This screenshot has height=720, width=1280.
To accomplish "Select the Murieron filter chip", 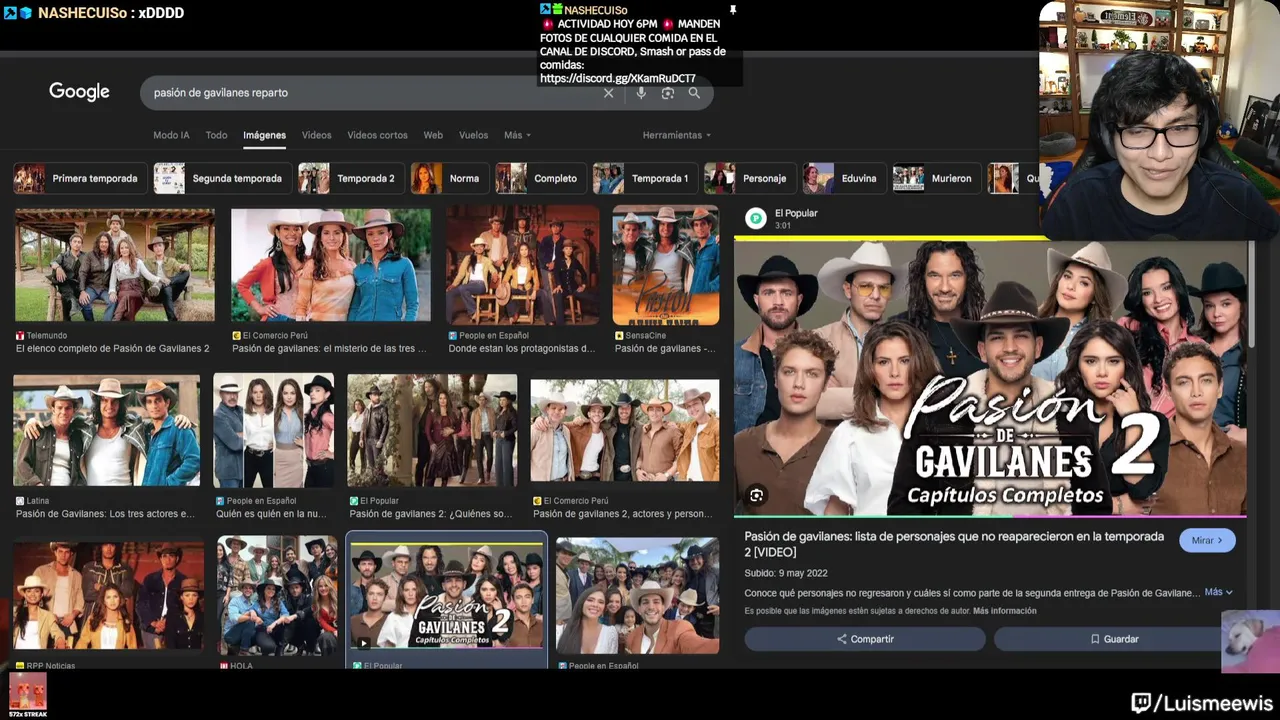I will point(937,178).
